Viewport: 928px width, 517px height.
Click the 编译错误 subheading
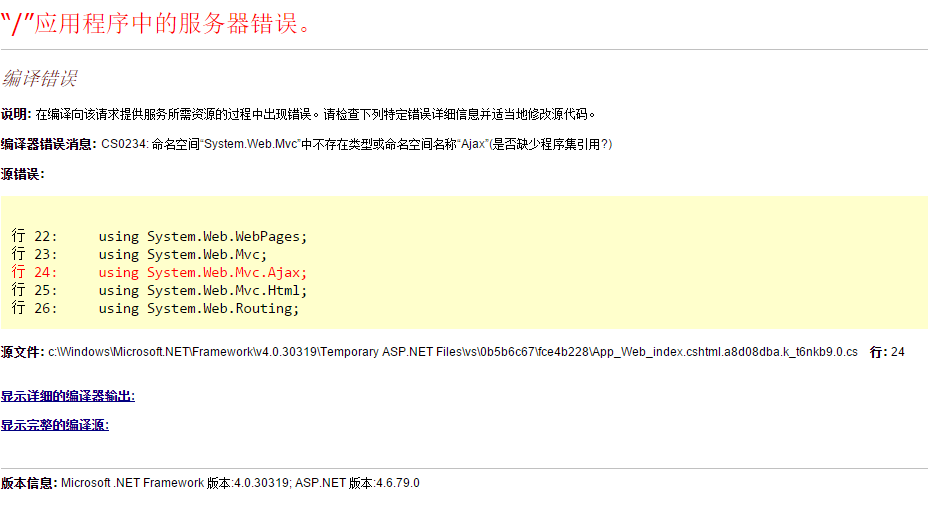[39, 78]
